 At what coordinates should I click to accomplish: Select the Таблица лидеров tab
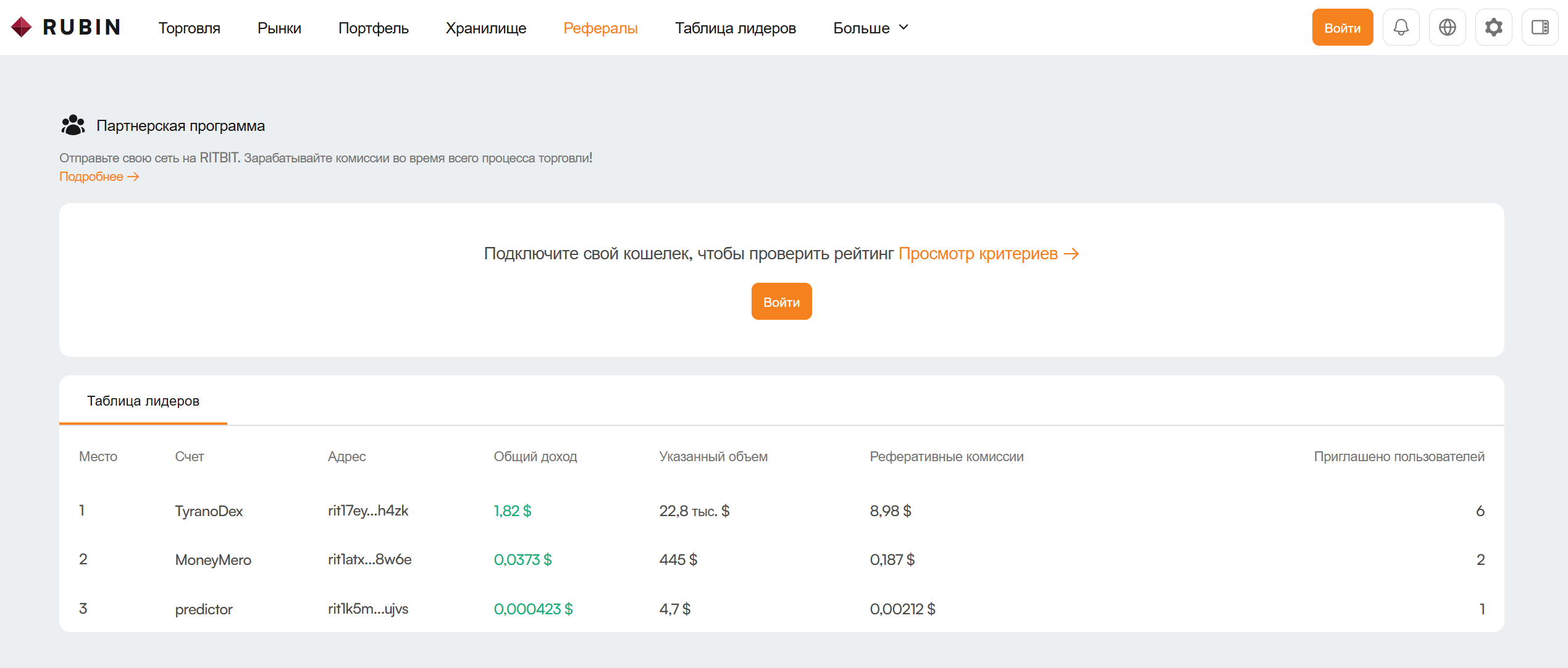click(x=143, y=401)
